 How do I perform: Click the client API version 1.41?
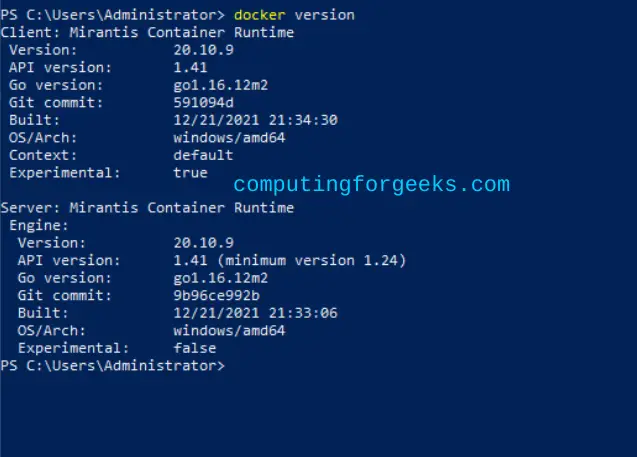[191, 67]
